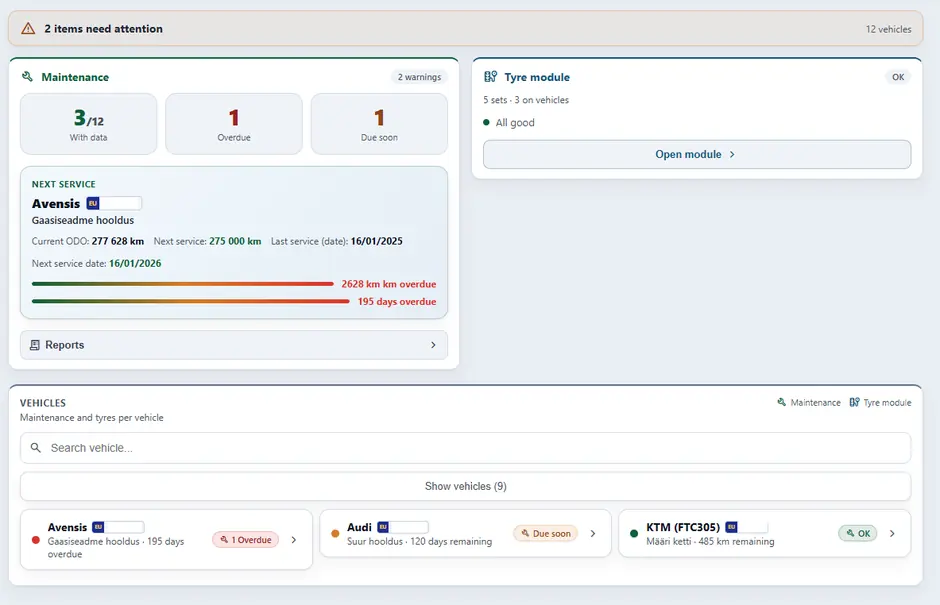Viewport: 940px width, 605px height.
Task: Select the With data 3/12 stat card
Action: coord(89,124)
